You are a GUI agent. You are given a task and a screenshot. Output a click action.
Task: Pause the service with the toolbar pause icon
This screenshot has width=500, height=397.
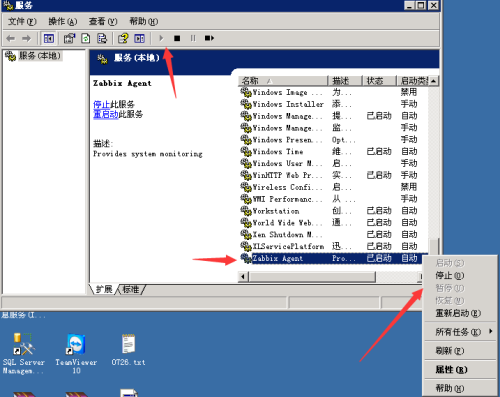pyautogui.click(x=193, y=38)
